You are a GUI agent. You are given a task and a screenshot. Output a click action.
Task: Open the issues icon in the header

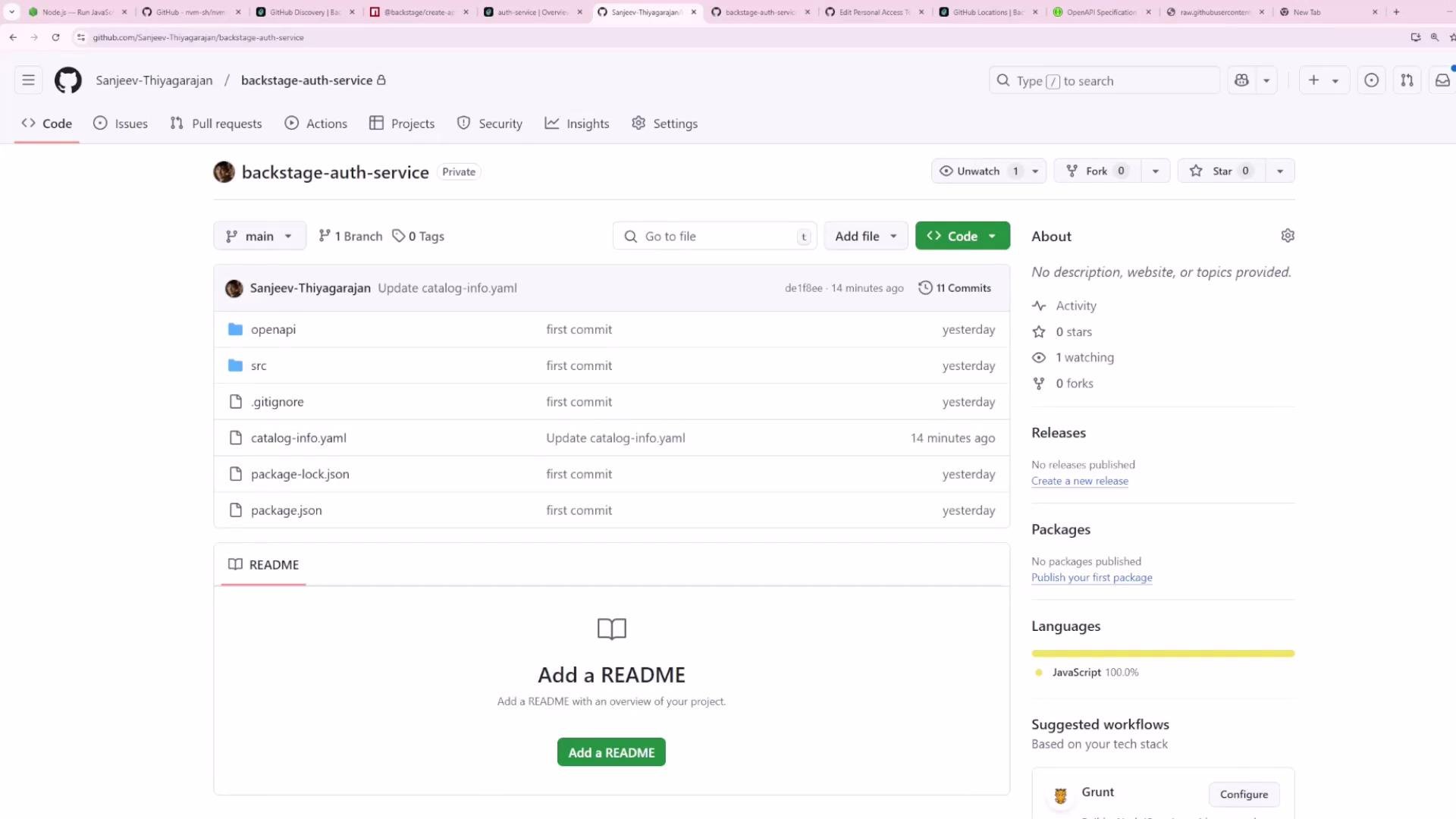click(1371, 80)
